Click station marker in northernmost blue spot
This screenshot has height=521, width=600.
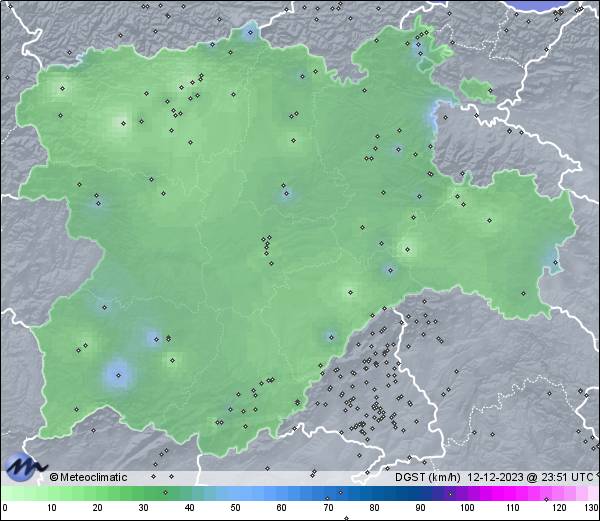click(x=251, y=33)
